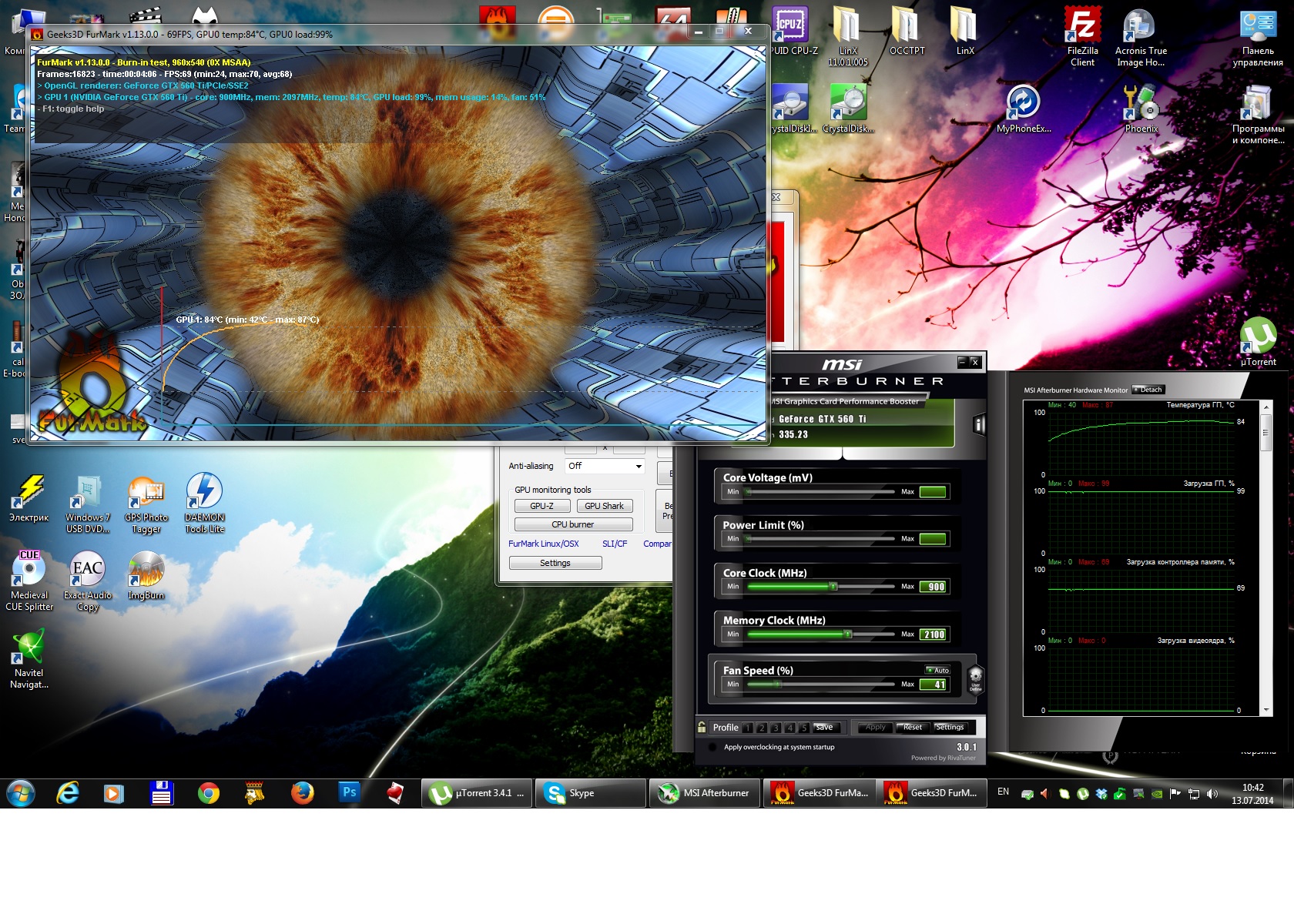The height and width of the screenshot is (924, 1294).
Task: Click the profile lock padlock icon
Action: (x=702, y=727)
